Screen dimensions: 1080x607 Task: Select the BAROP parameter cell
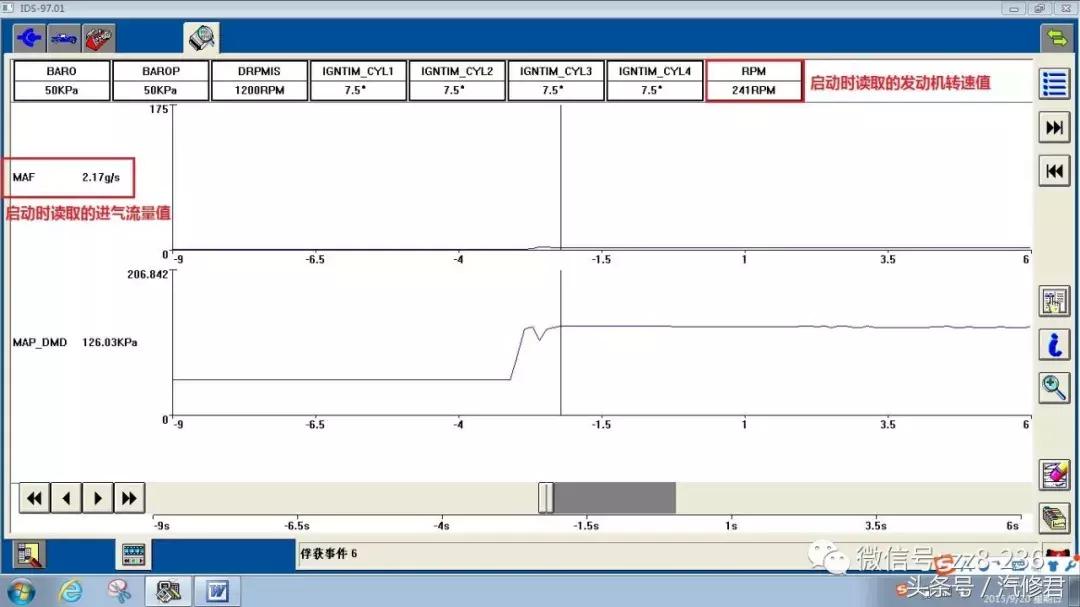[160, 81]
